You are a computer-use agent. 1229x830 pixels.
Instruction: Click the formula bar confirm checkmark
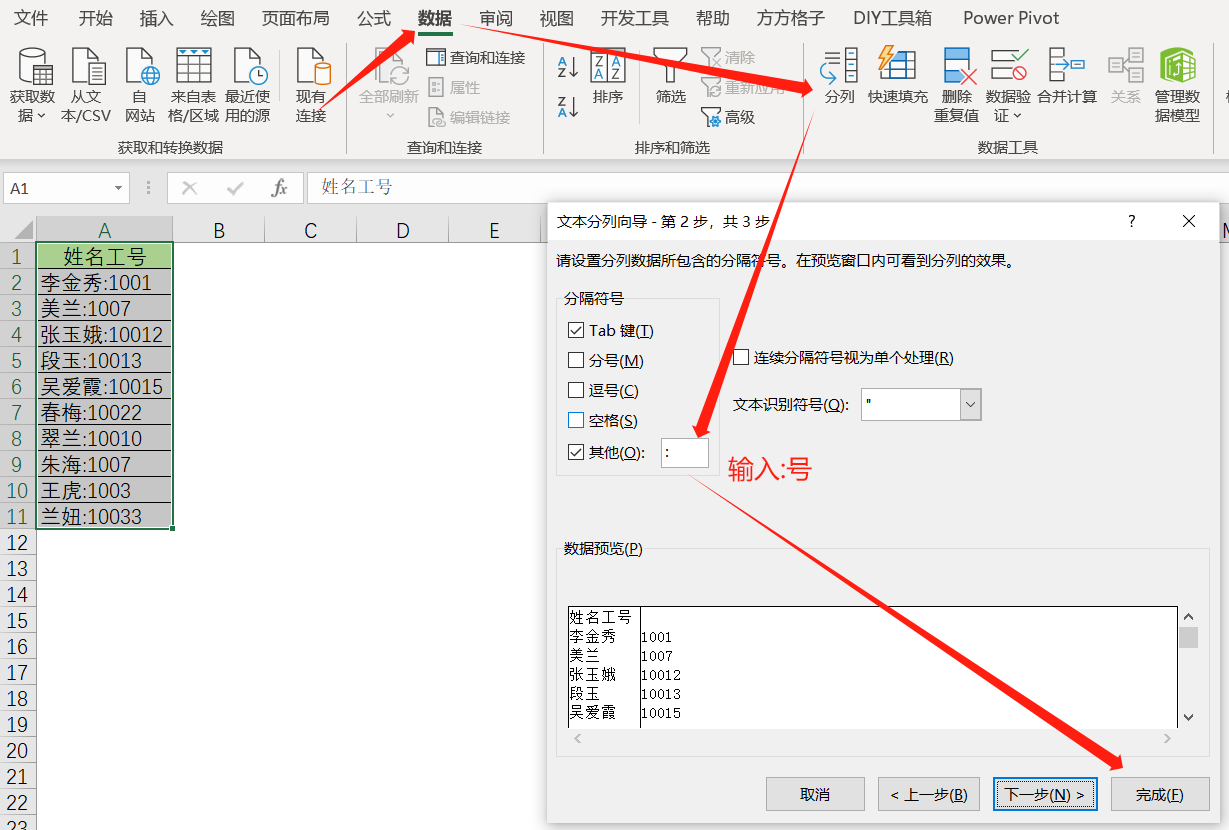point(235,188)
